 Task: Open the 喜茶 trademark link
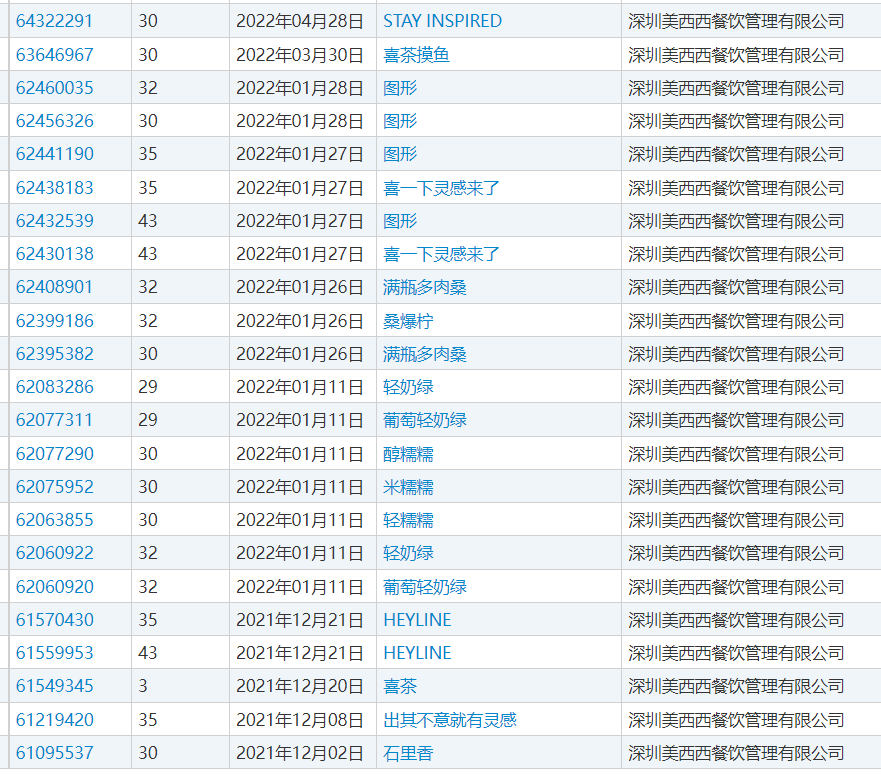click(x=400, y=686)
